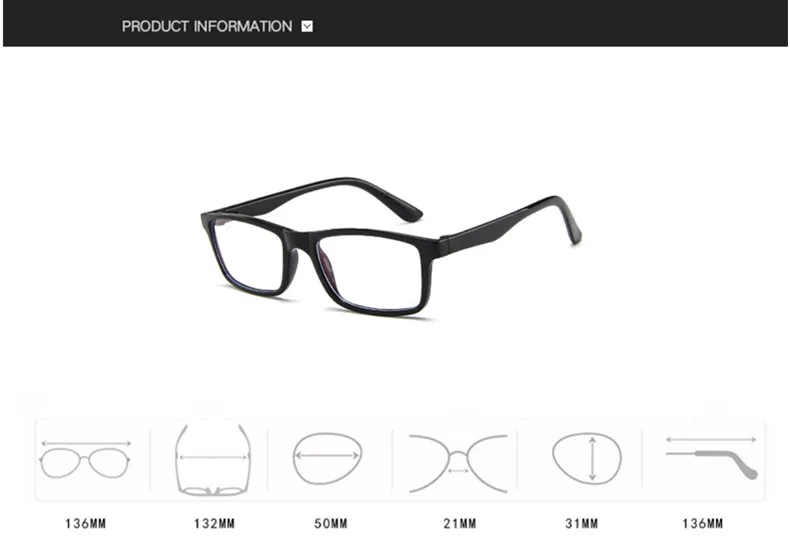Viewport: 790px width, 543px height.
Task: Open the black eyeglasses product image
Action: point(391,247)
